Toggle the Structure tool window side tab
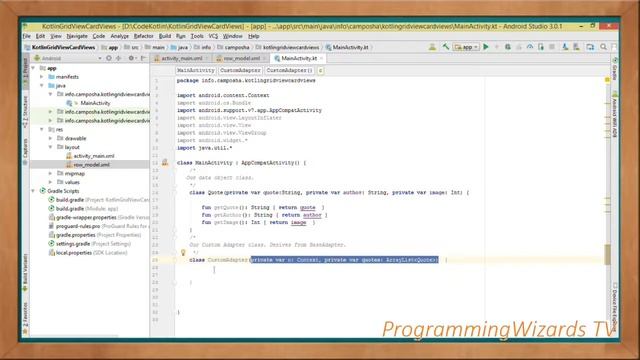The image size is (640, 360). 26,111
